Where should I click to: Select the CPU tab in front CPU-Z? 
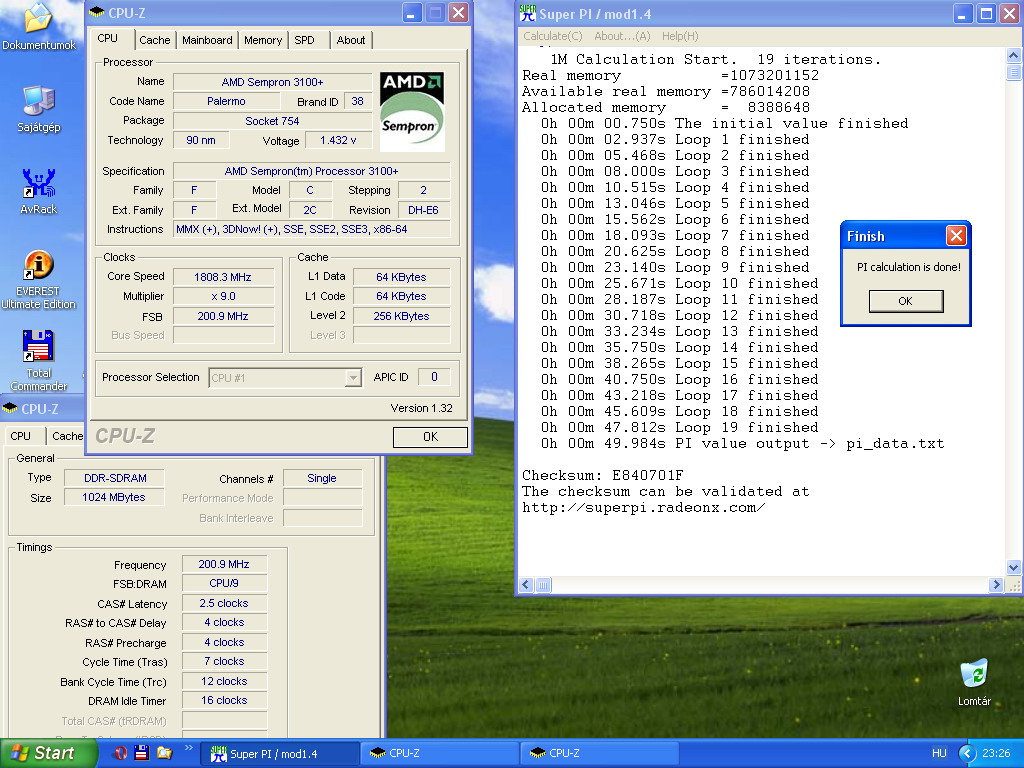tap(108, 39)
